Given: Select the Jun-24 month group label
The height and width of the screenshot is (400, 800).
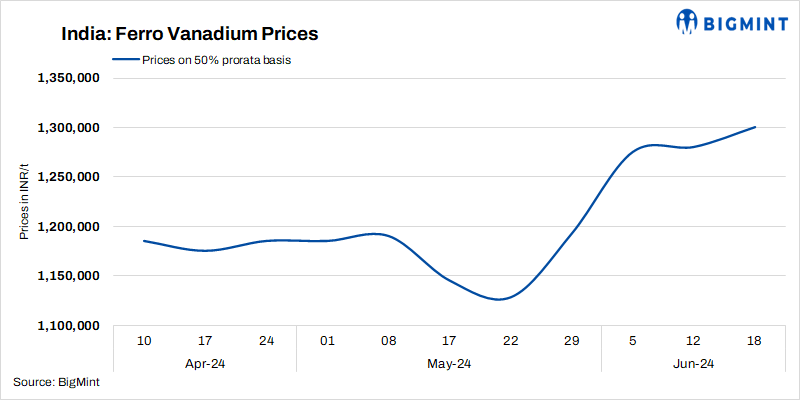Looking at the screenshot, I should coord(693,364).
